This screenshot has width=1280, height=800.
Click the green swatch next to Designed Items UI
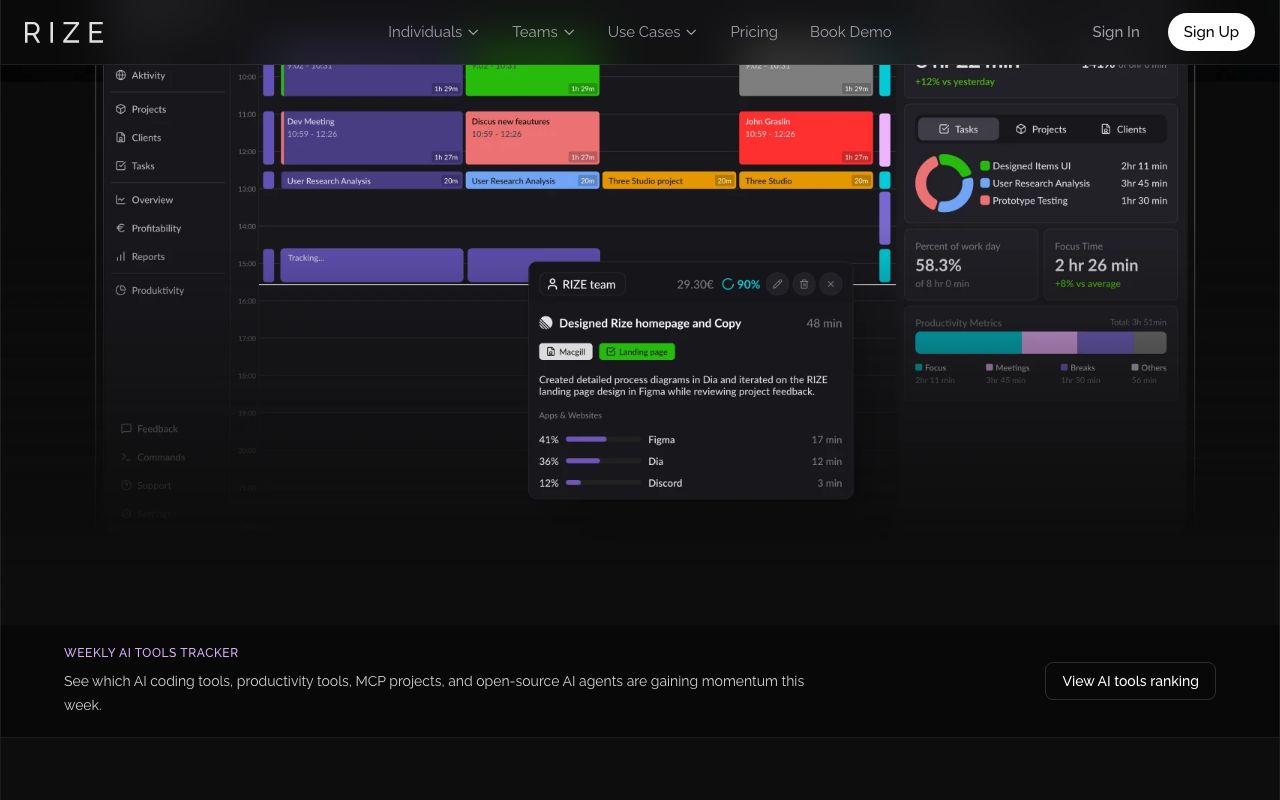985,166
